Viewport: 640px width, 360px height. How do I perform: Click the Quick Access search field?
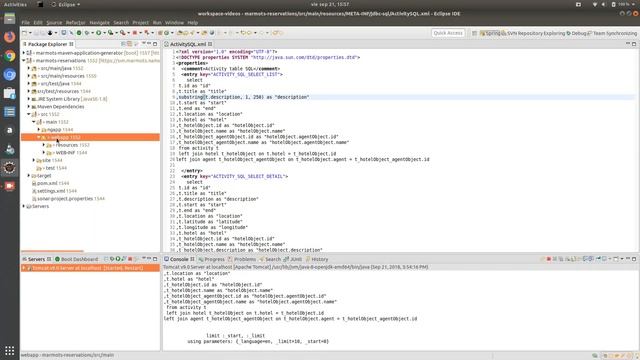tap(448, 33)
